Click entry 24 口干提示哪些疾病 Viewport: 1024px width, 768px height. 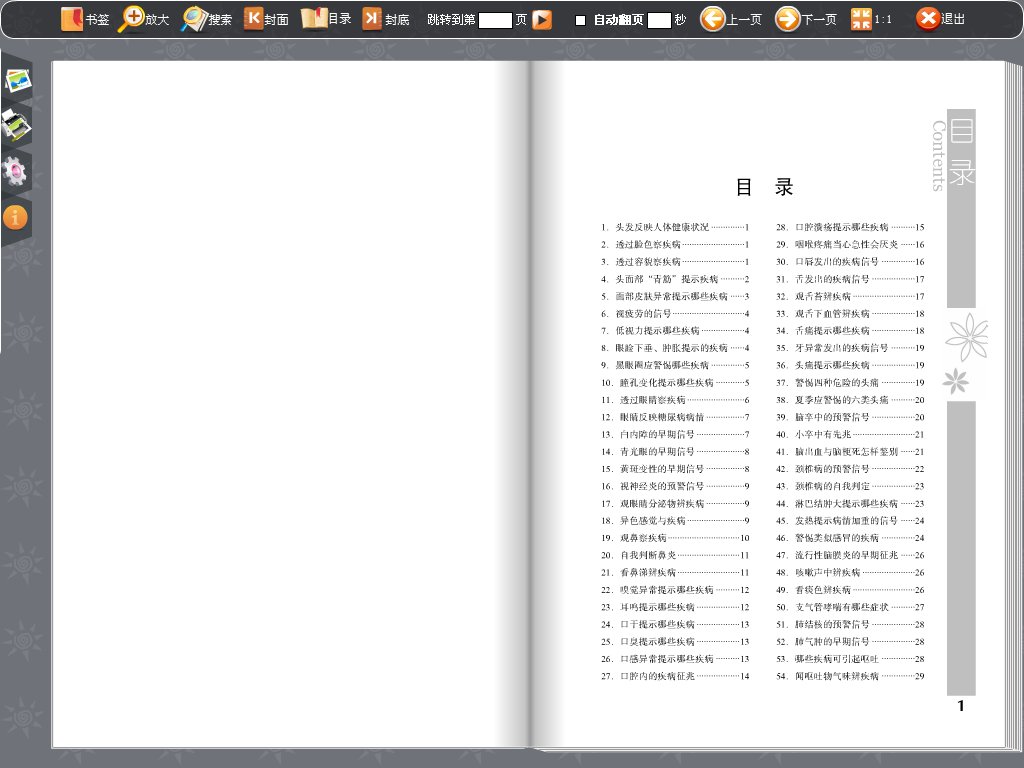[x=675, y=624]
